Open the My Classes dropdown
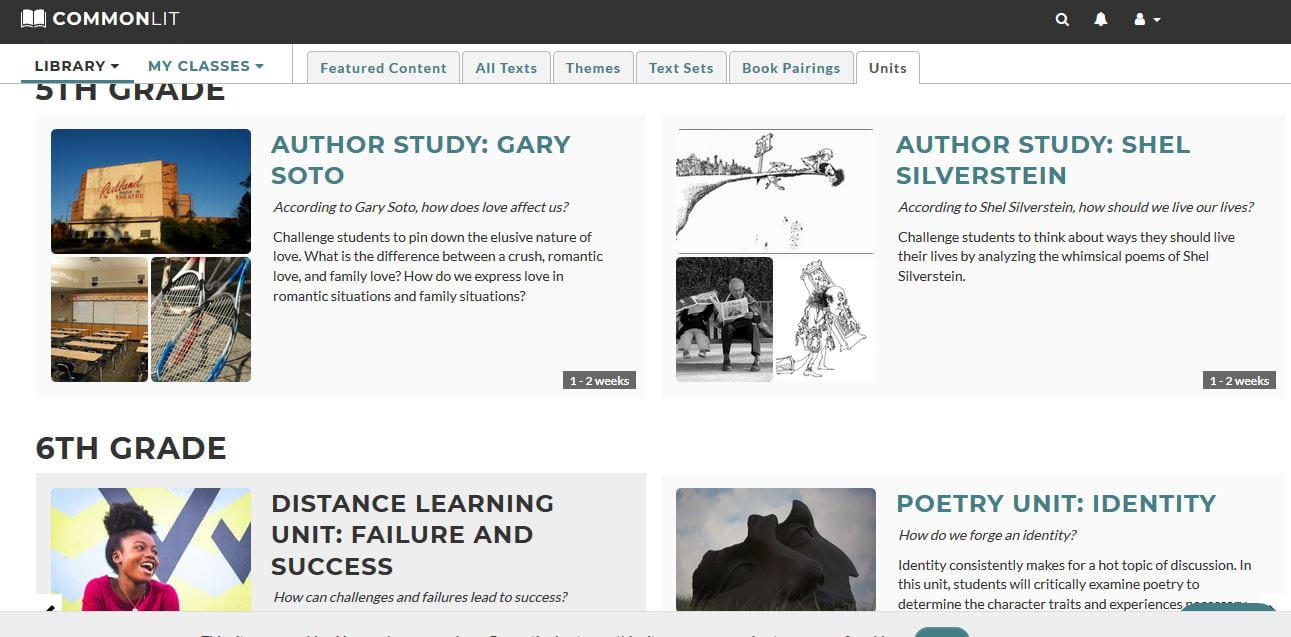This screenshot has height=637, width=1291. click(205, 66)
